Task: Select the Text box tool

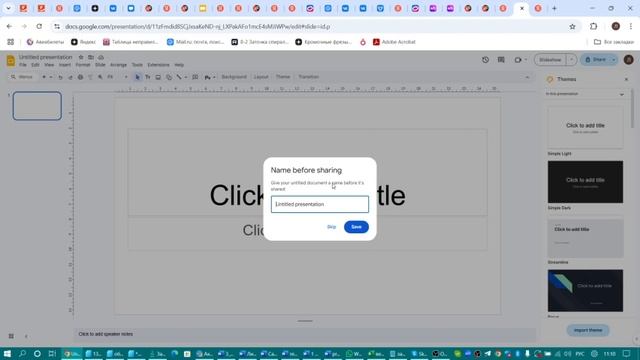Action: [x=148, y=77]
